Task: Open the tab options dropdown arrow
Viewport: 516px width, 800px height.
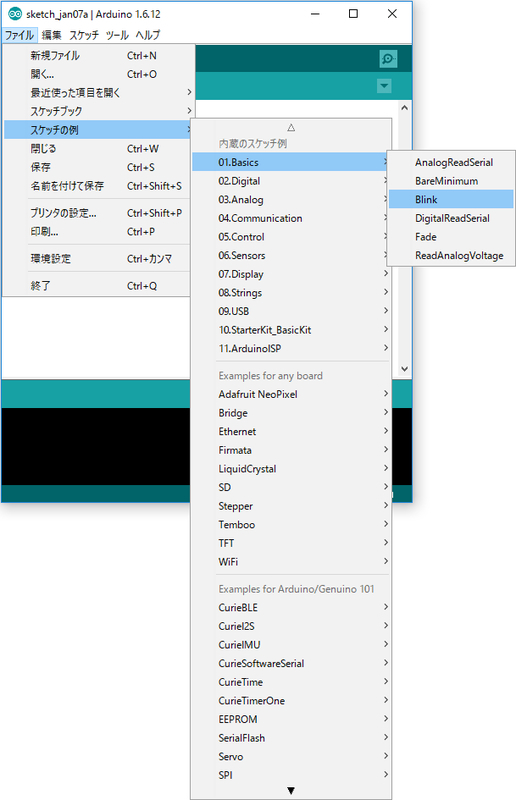Action: click(384, 86)
